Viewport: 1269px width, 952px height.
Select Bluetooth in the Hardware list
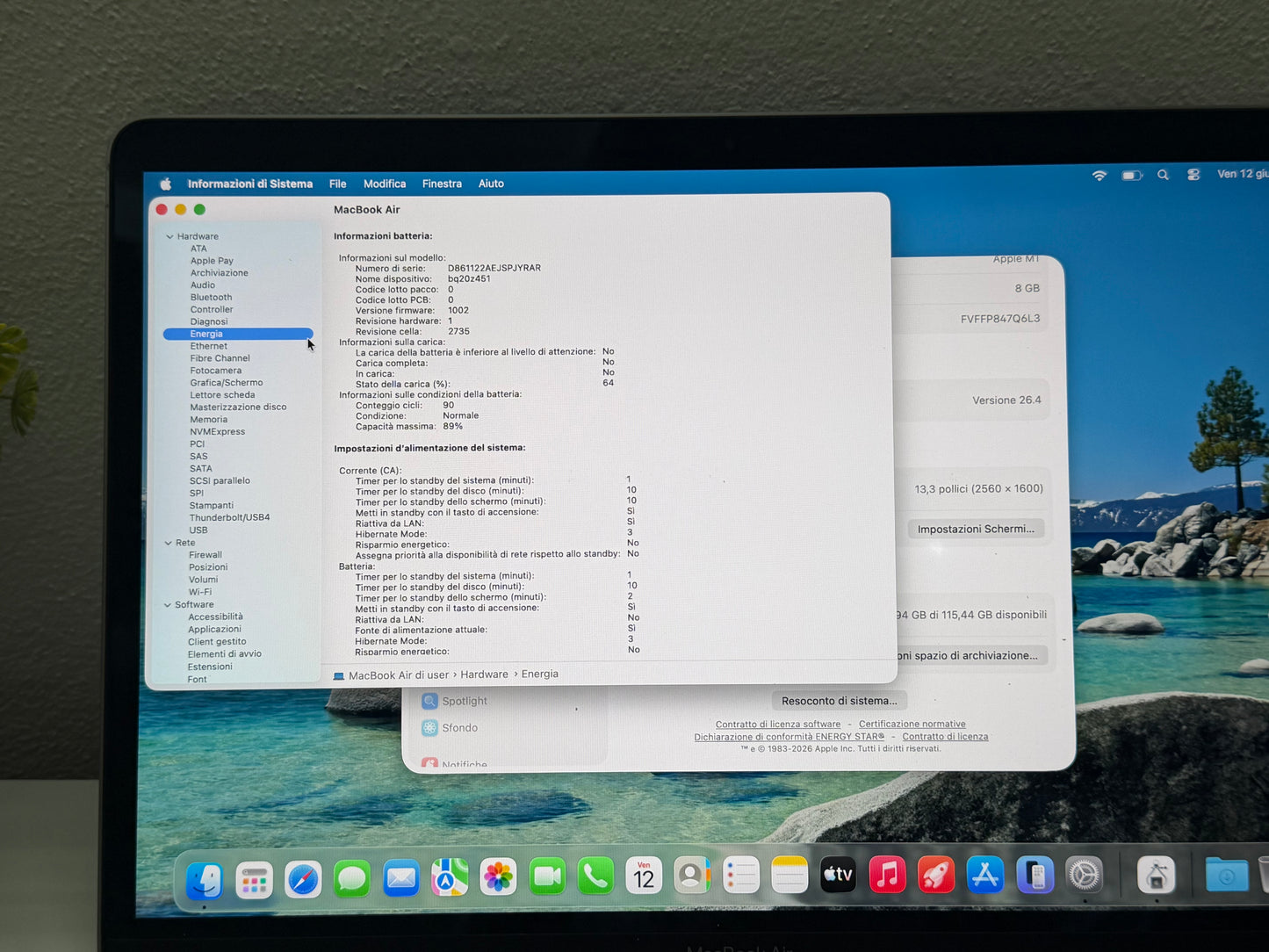click(211, 297)
